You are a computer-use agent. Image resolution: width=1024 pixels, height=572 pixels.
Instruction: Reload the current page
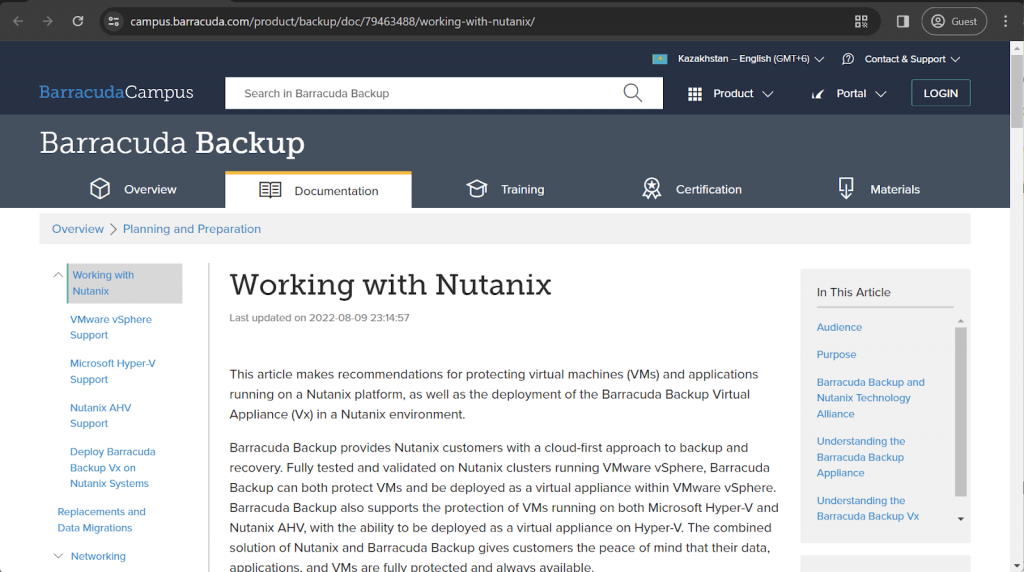(x=78, y=22)
